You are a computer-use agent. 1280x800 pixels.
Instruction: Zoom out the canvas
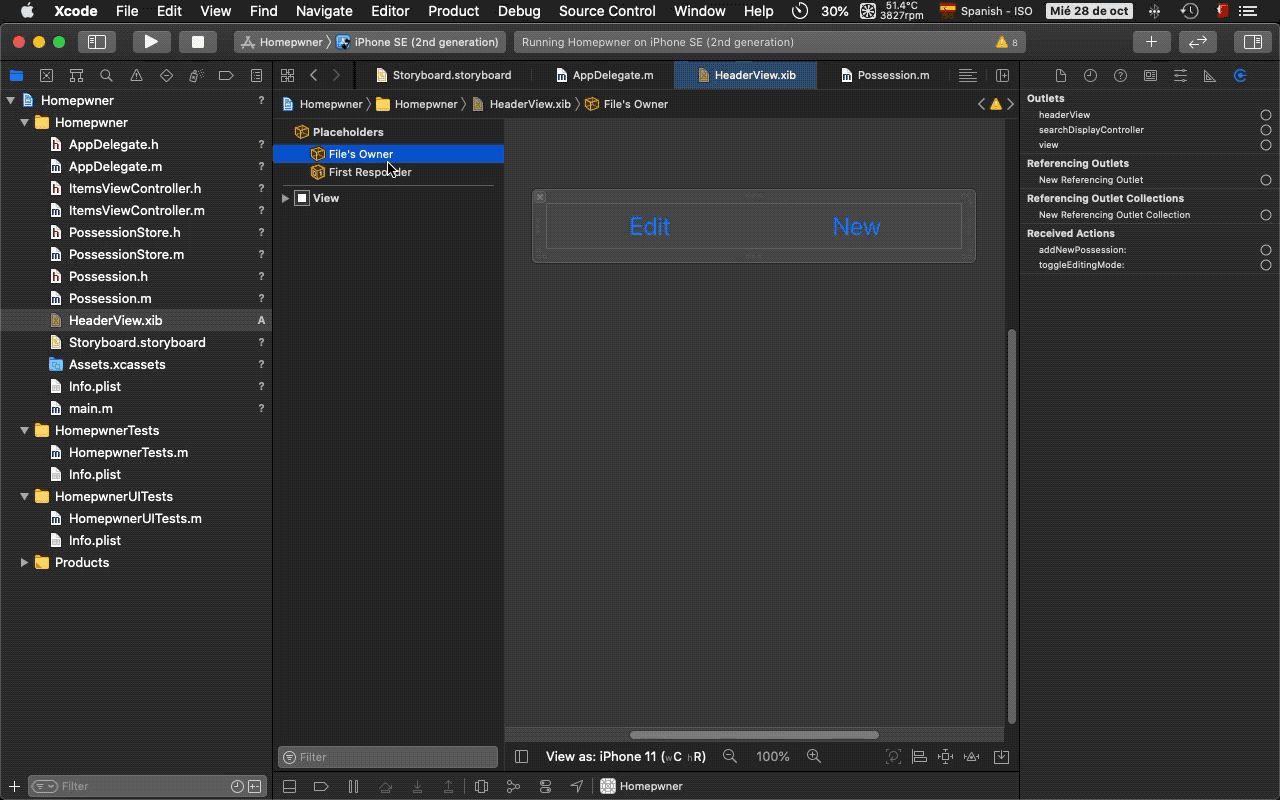click(730, 757)
